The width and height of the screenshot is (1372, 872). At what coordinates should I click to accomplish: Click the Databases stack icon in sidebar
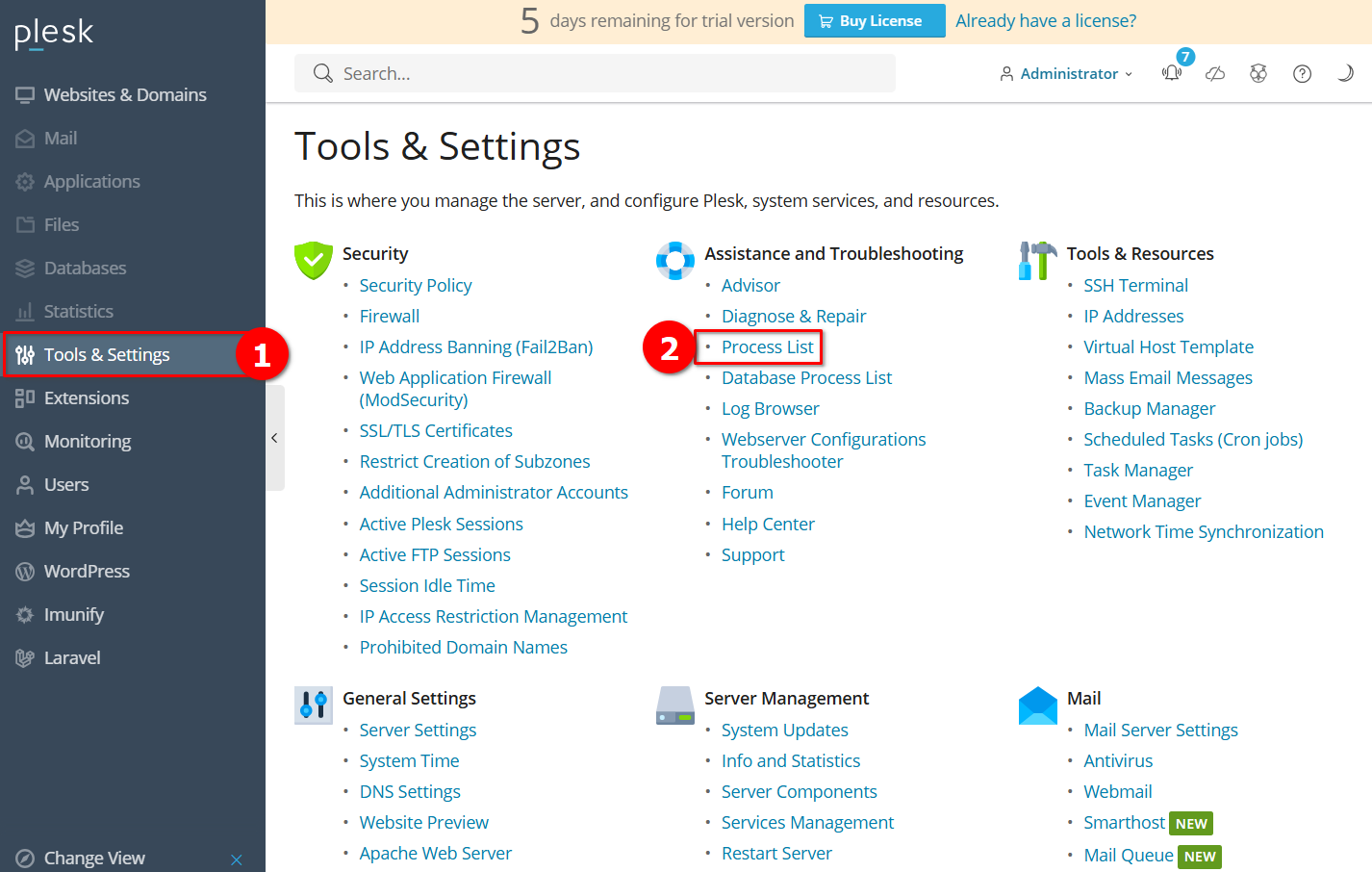[x=25, y=269]
